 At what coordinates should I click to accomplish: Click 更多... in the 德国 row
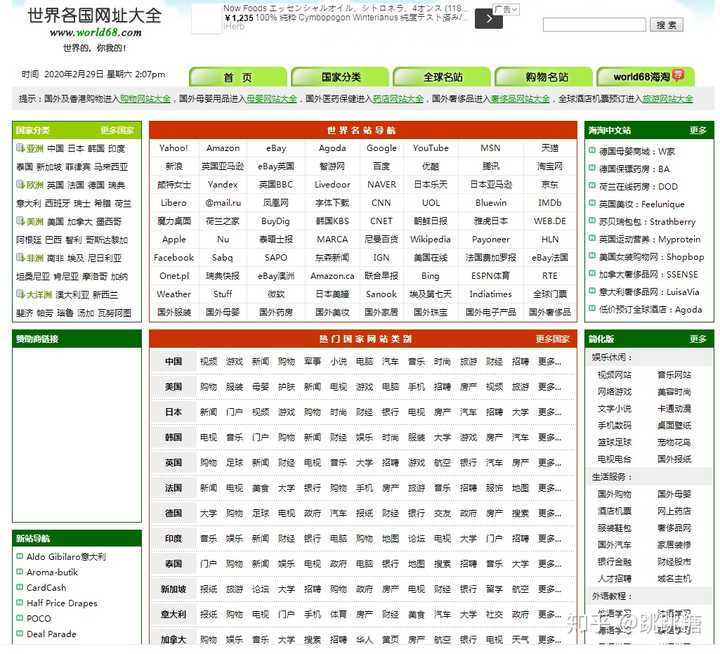[x=550, y=513]
